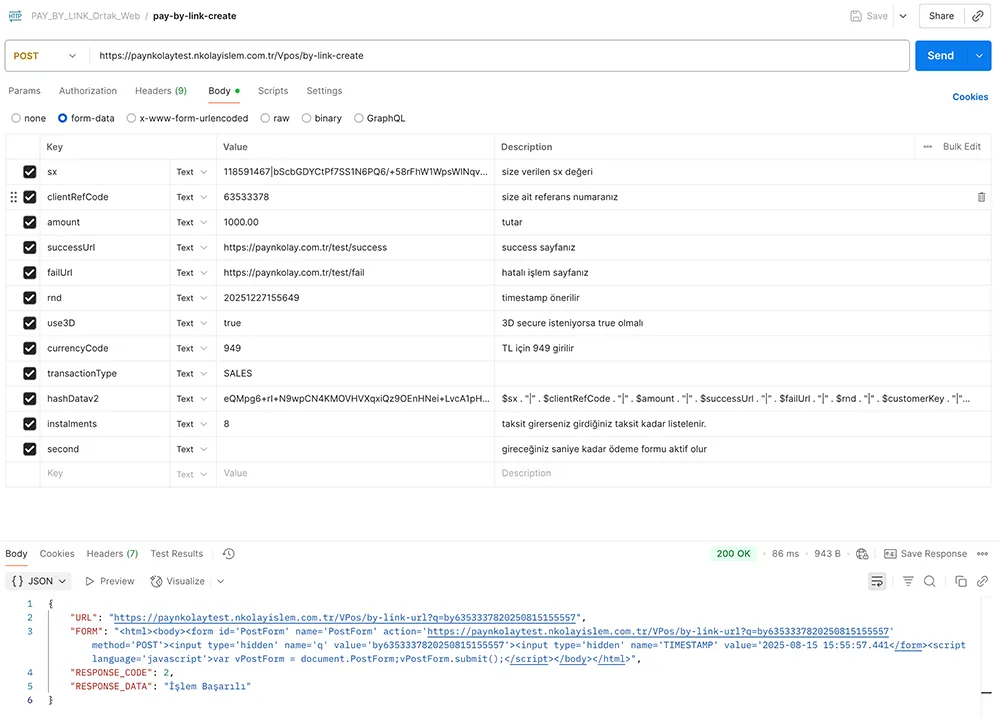Screen dimensions: 1000x718
Task: Click the network info globe icon
Action: pyautogui.click(x=863, y=554)
